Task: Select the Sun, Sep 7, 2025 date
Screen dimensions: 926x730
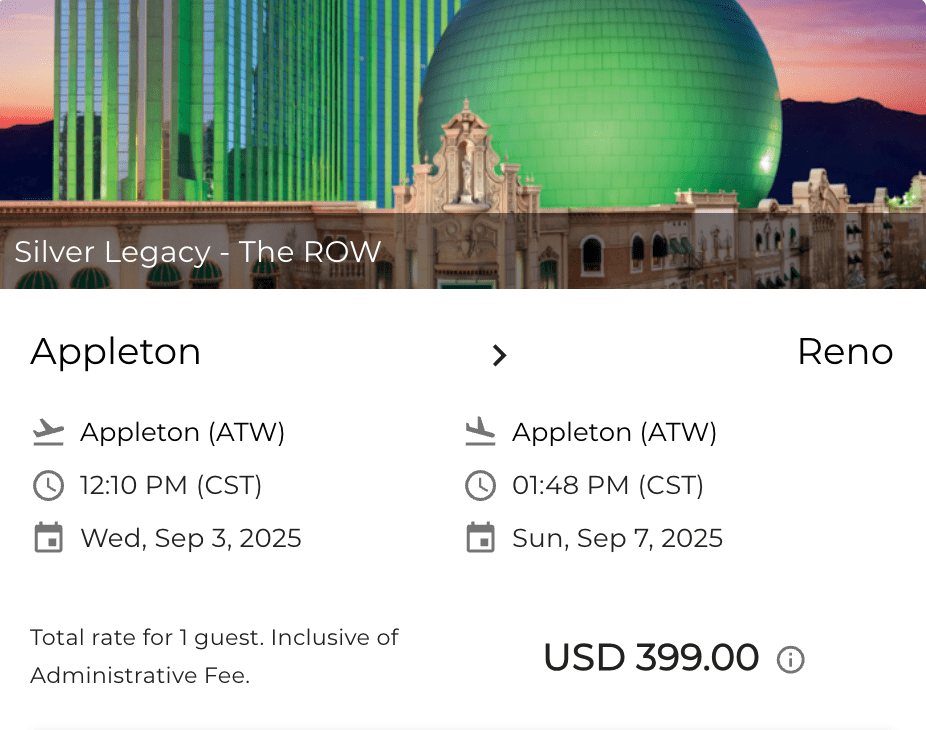Action: tap(617, 538)
